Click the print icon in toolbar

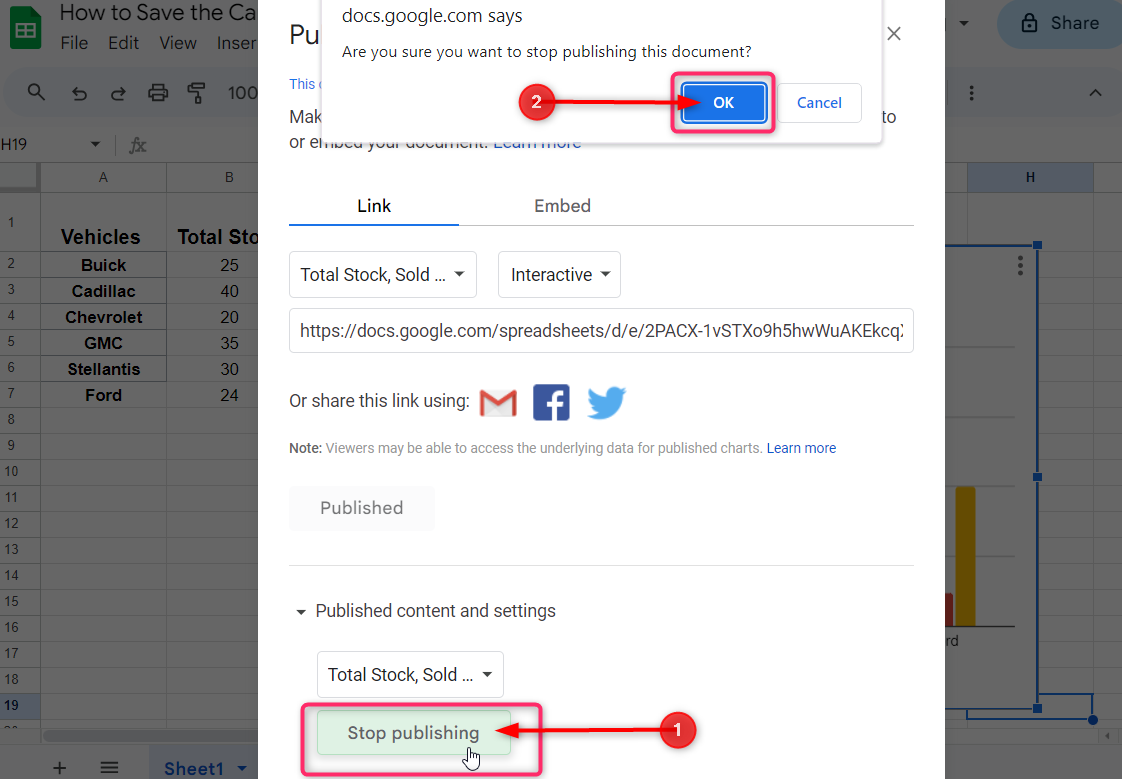(158, 93)
